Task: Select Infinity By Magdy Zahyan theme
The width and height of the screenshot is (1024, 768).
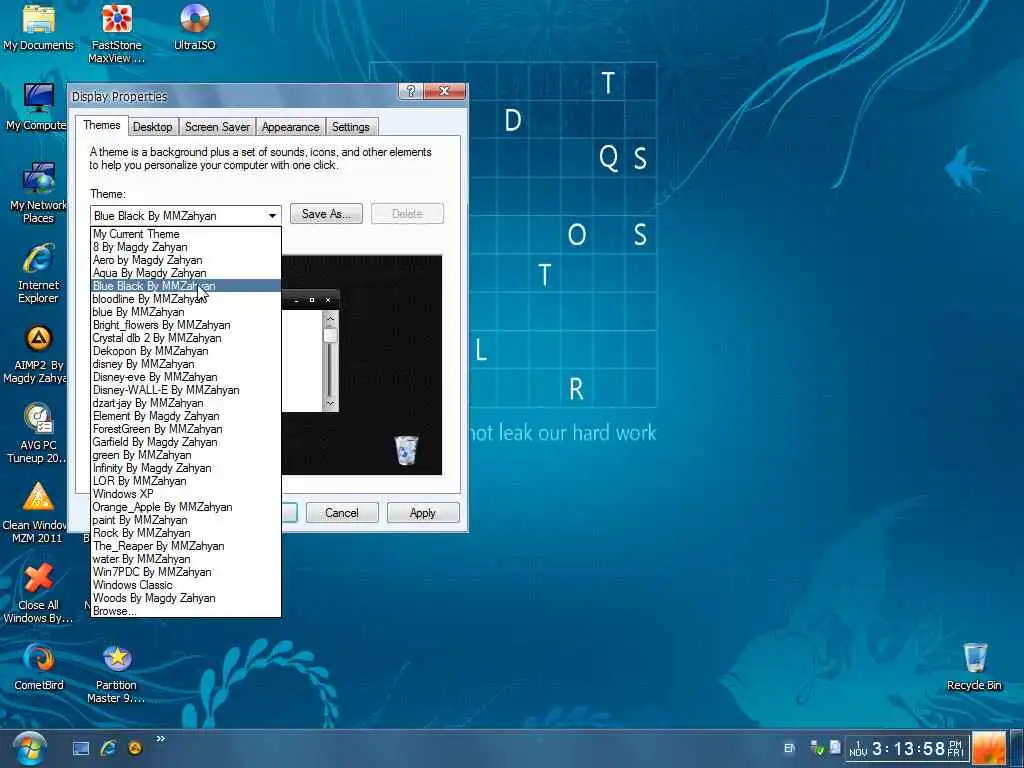Action: click(x=185, y=468)
